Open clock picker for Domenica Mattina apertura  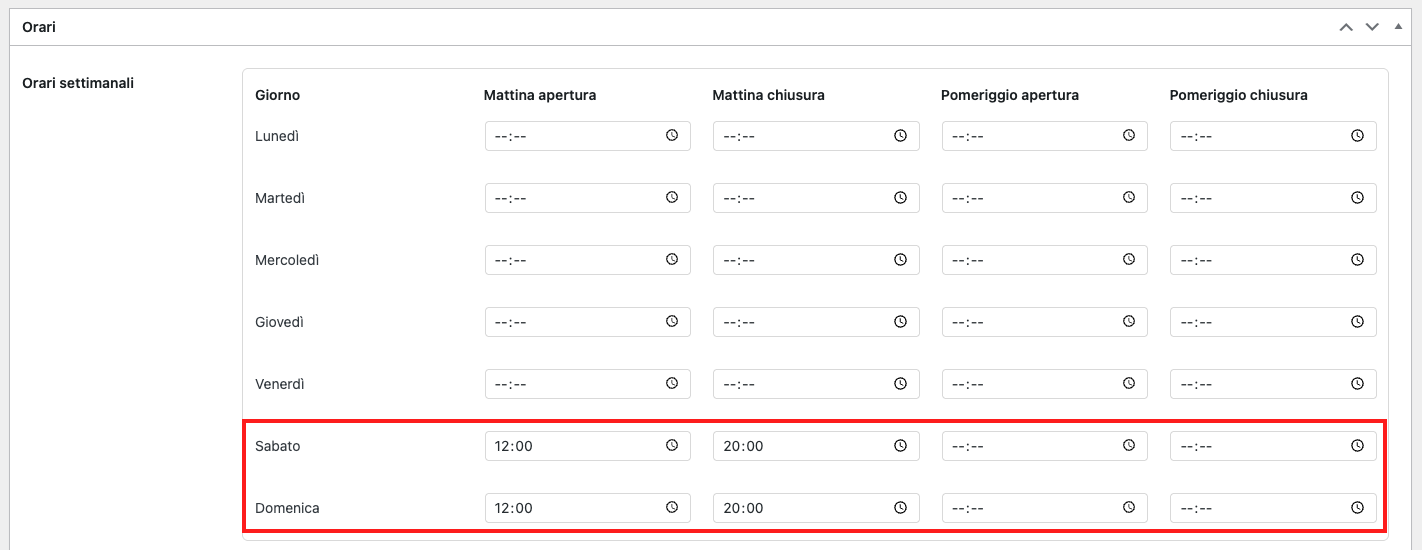pyautogui.click(x=672, y=508)
